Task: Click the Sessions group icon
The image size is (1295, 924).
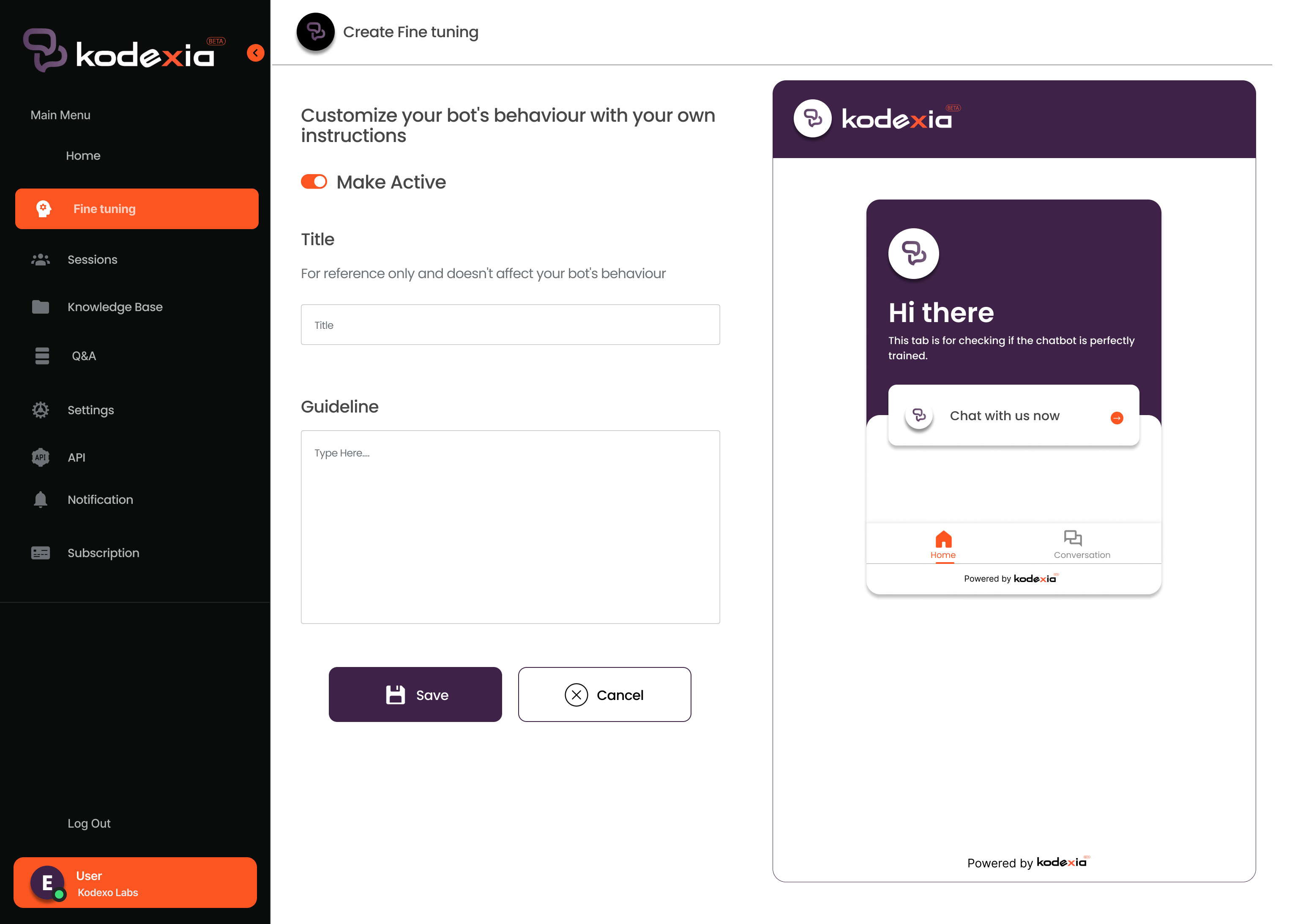Action: [x=40, y=259]
